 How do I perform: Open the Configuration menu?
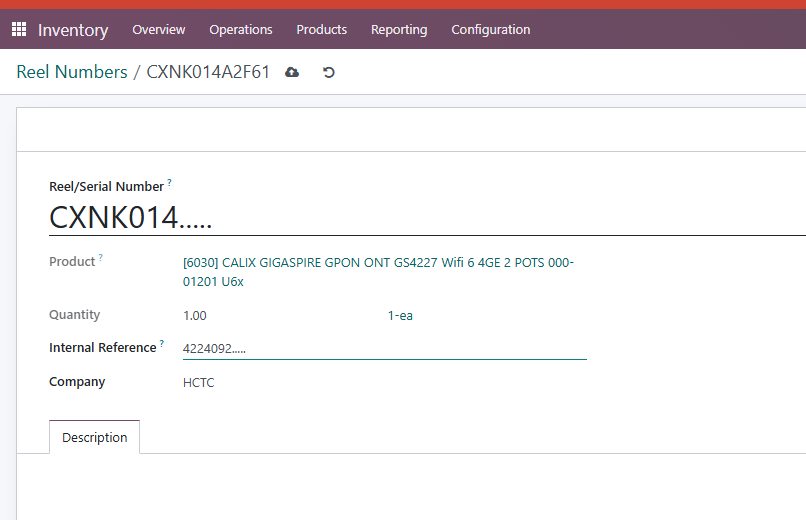(x=491, y=30)
